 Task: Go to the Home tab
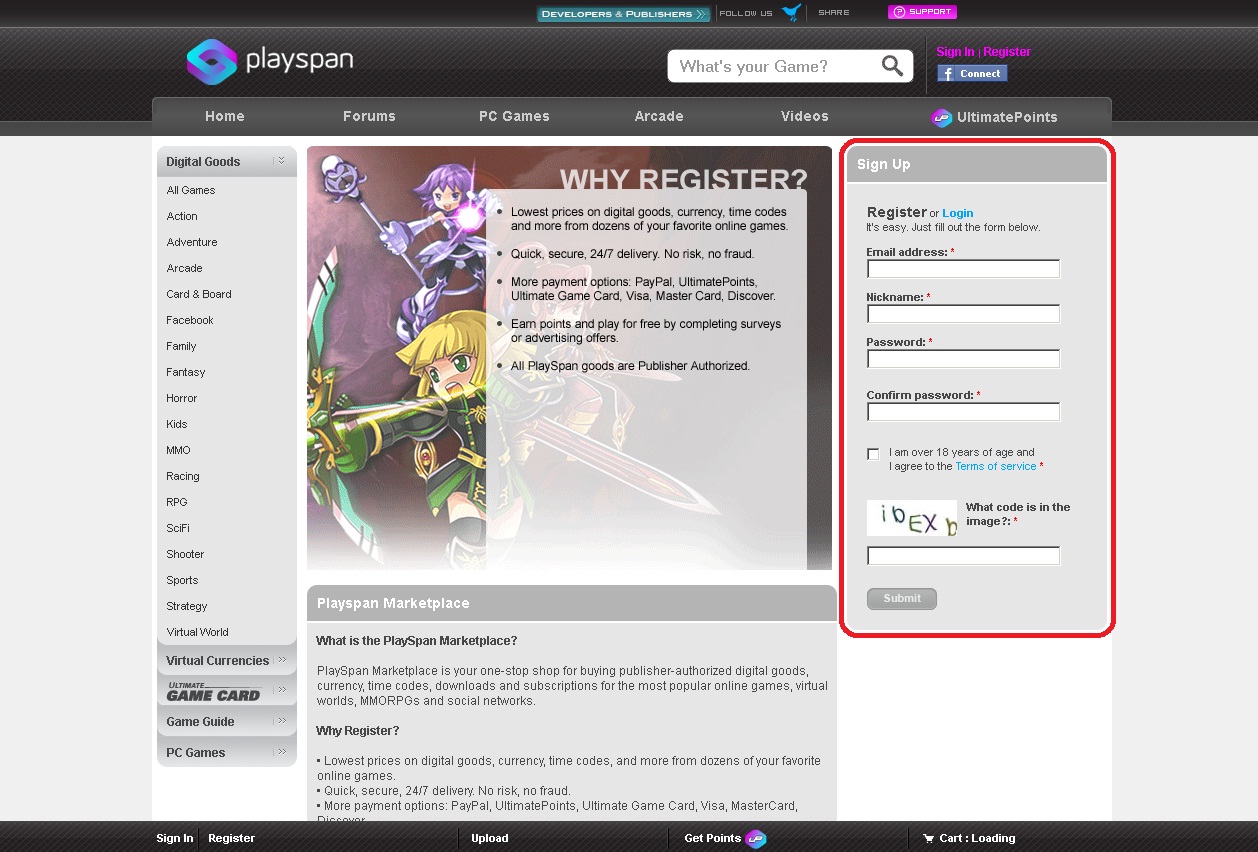(x=225, y=116)
